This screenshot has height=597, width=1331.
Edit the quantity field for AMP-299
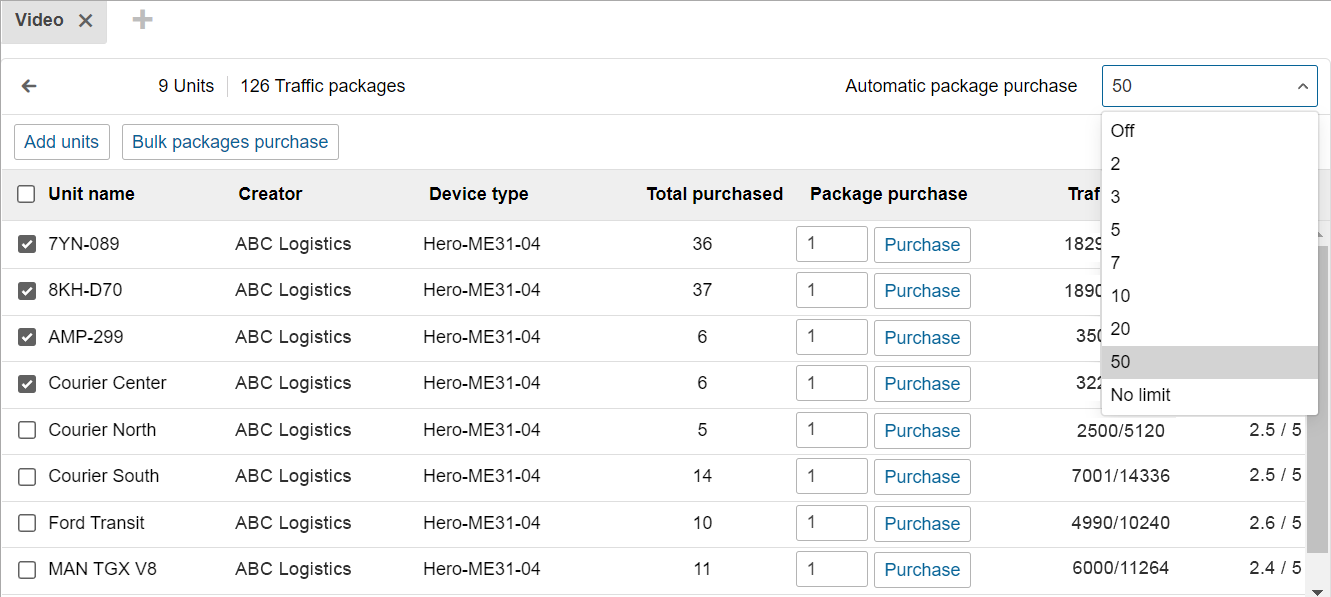pos(831,337)
